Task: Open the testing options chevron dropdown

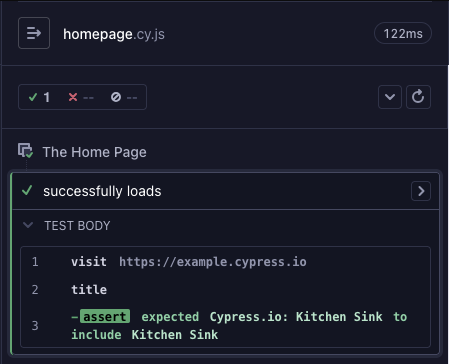Action: pyautogui.click(x=390, y=97)
